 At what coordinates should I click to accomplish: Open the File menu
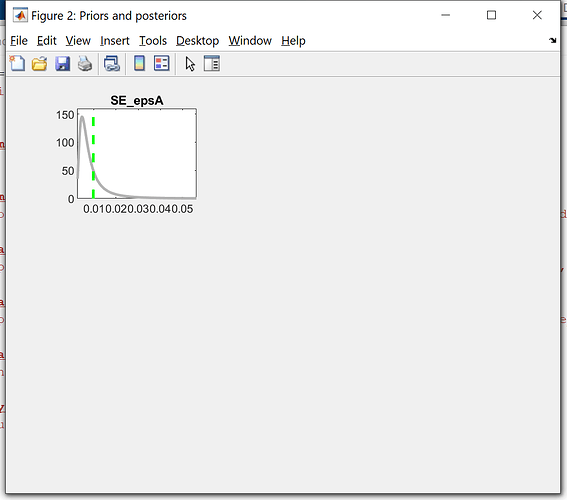pyautogui.click(x=19, y=41)
